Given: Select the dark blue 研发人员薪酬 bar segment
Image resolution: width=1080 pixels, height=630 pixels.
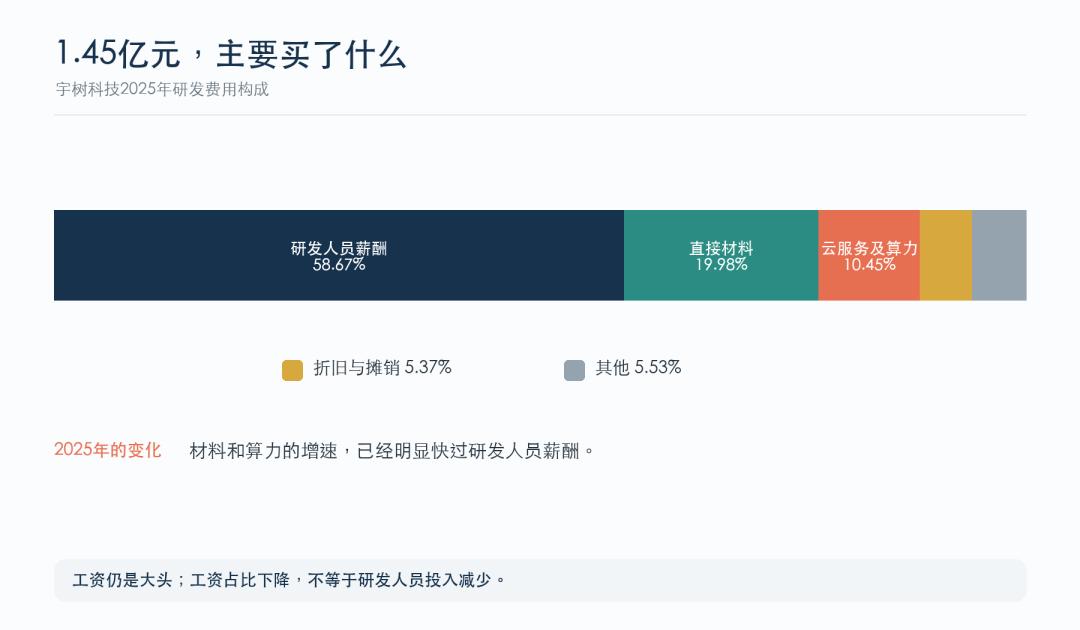Looking at the screenshot, I should pyautogui.click(x=339, y=255).
